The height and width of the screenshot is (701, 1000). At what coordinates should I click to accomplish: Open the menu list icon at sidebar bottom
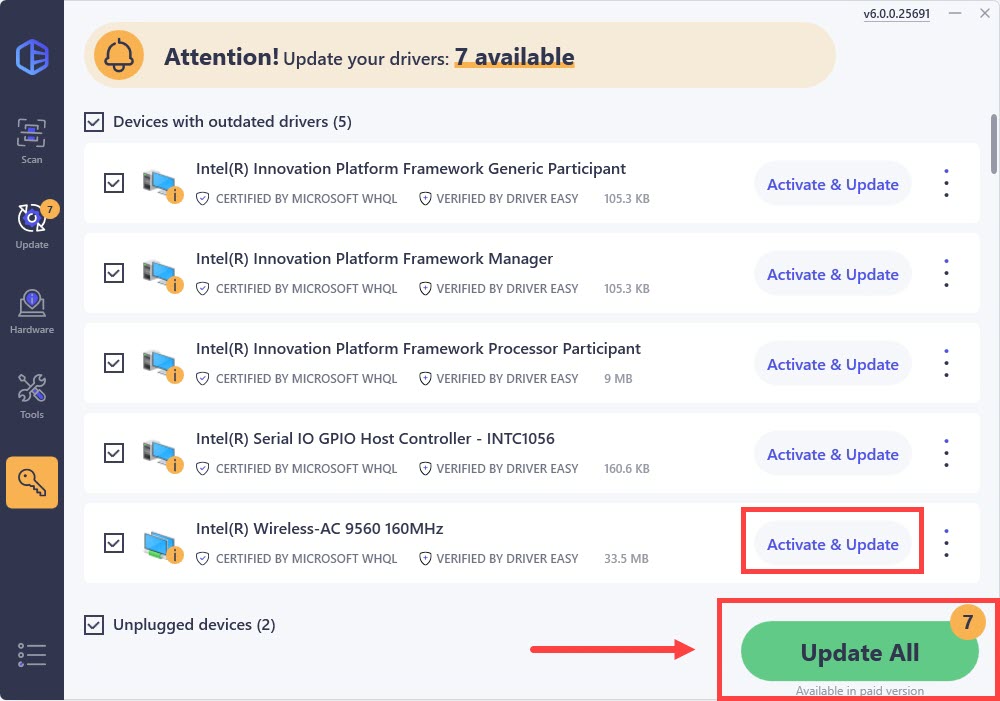(x=32, y=654)
